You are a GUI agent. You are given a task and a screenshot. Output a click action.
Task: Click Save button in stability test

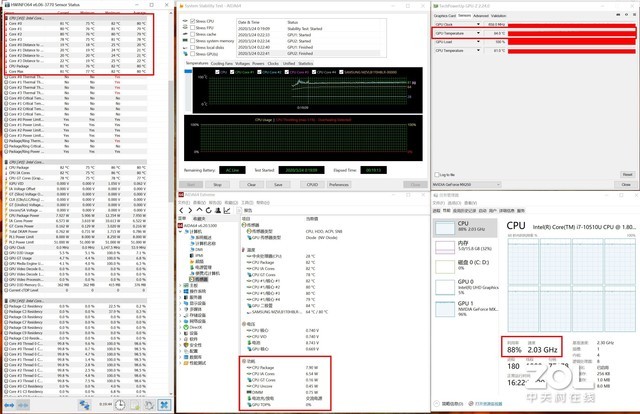pos(278,185)
